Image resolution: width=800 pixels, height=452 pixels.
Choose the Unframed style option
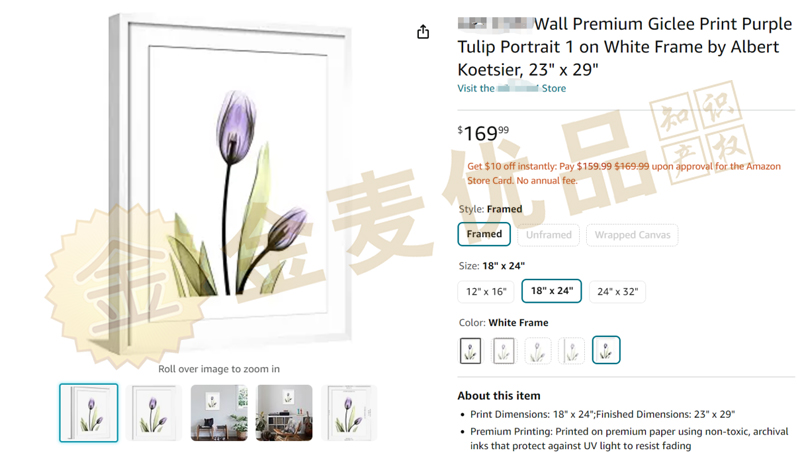(x=548, y=235)
